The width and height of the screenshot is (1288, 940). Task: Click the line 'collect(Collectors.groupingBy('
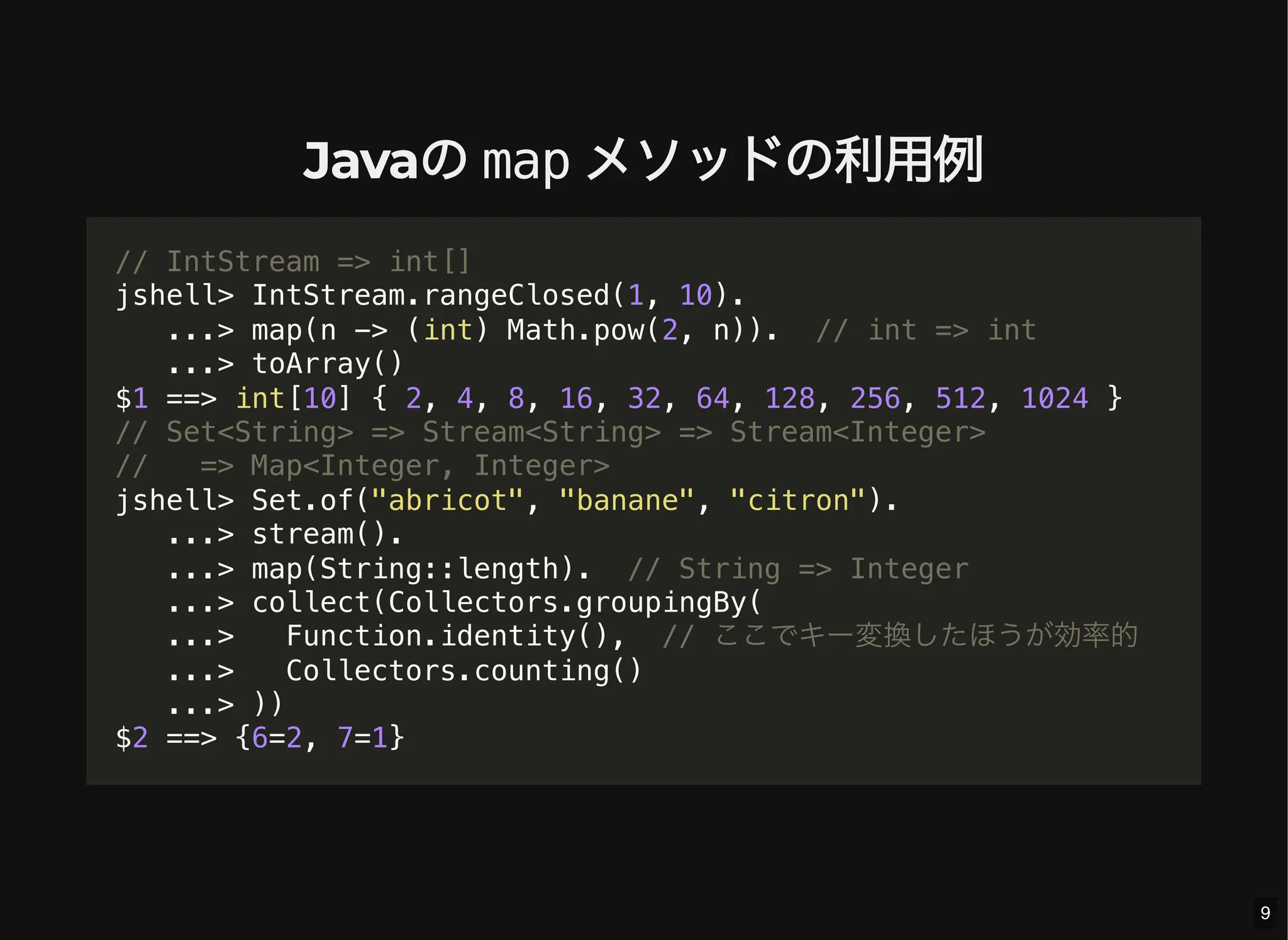coord(507,603)
